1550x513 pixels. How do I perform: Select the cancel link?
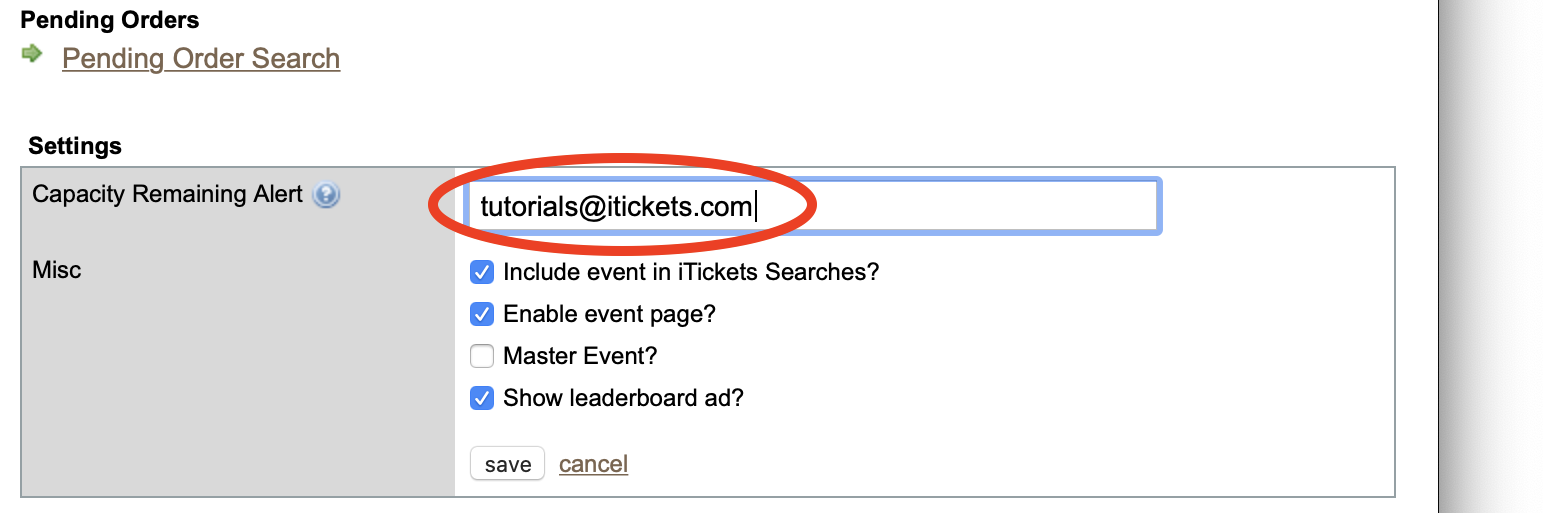click(593, 464)
